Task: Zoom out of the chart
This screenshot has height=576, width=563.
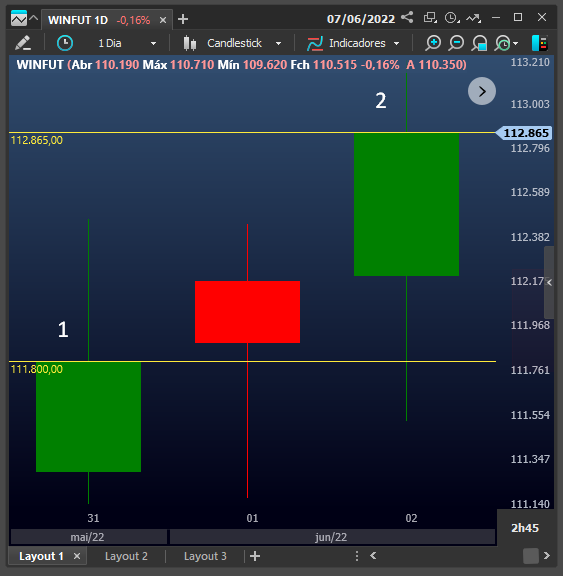Action: (456, 43)
